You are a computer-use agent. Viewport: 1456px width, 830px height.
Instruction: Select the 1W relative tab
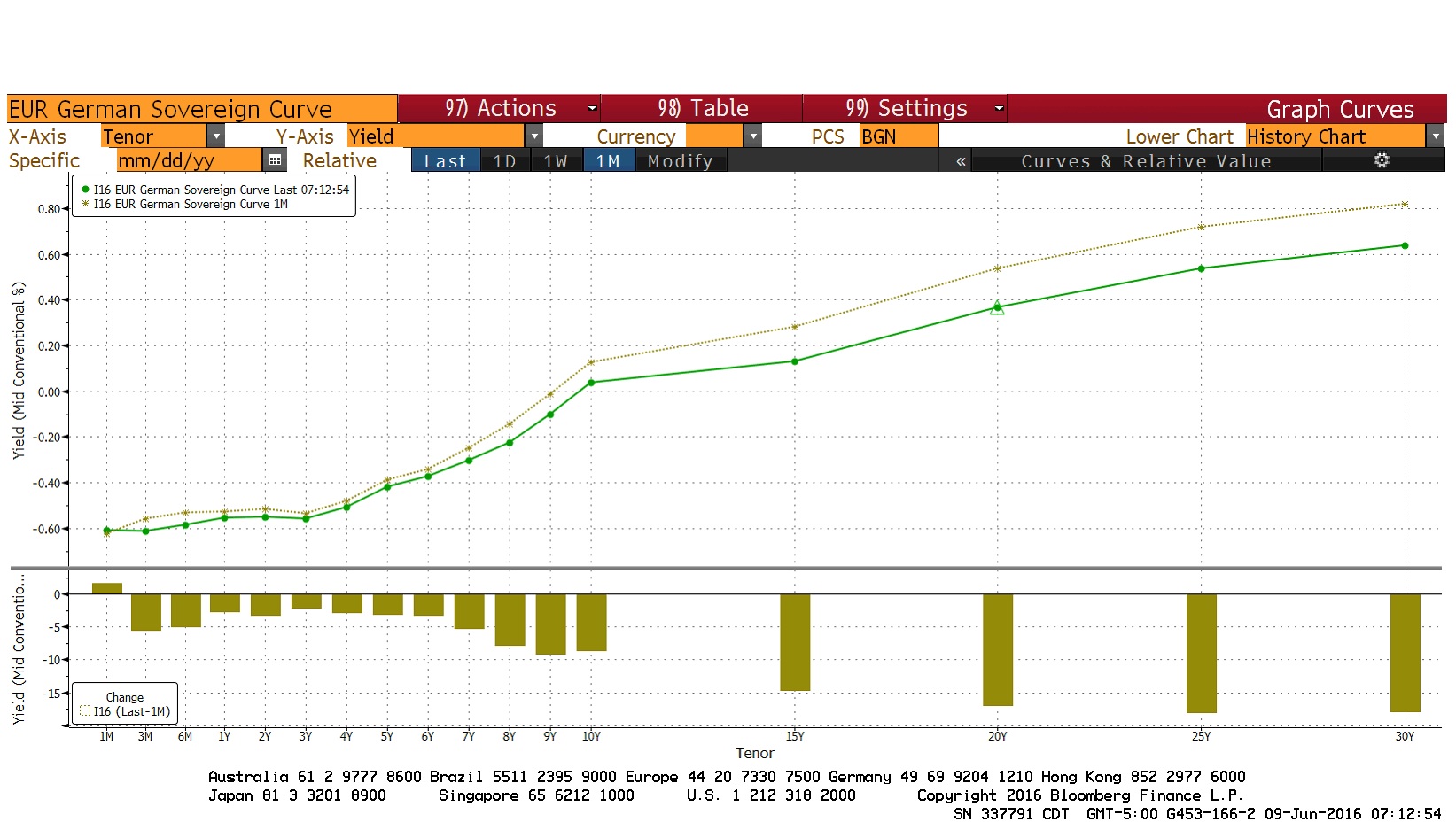pos(557,160)
